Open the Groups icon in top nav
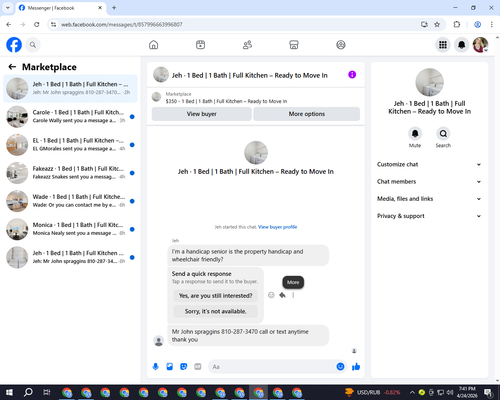The height and width of the screenshot is (400, 500). pos(341,45)
